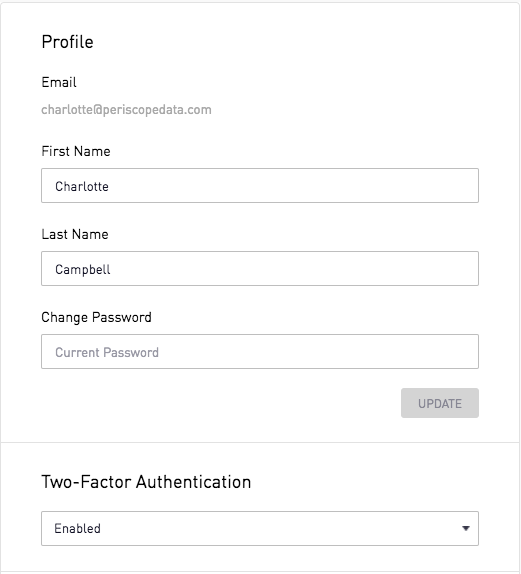Expand the Enabled two-factor combo box

coord(260,529)
